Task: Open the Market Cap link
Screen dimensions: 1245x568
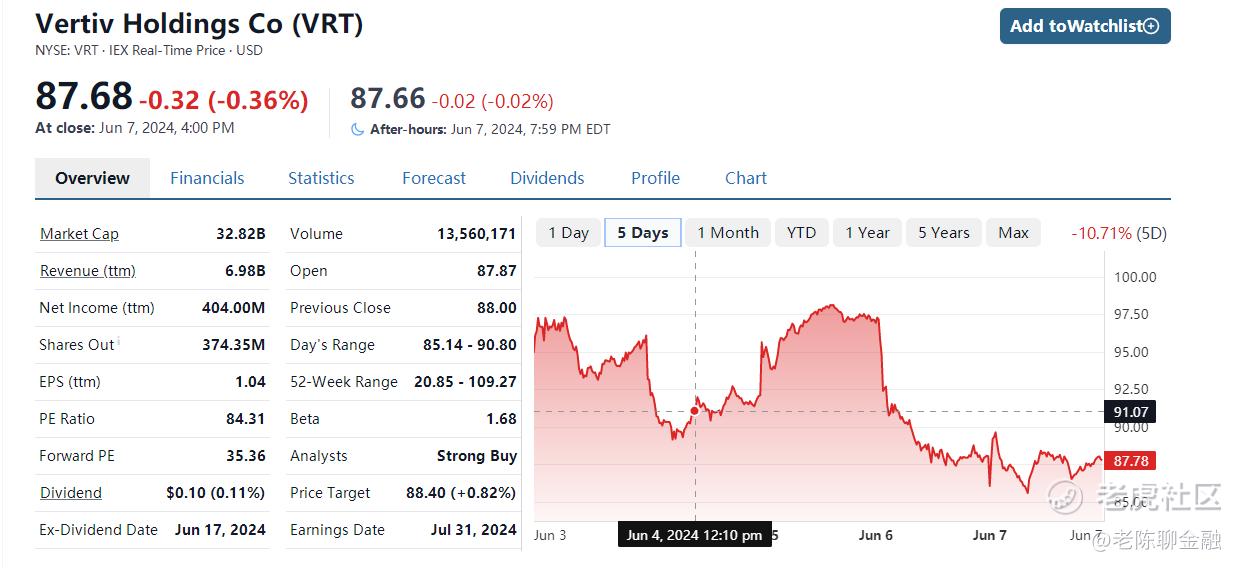Action: (79, 234)
